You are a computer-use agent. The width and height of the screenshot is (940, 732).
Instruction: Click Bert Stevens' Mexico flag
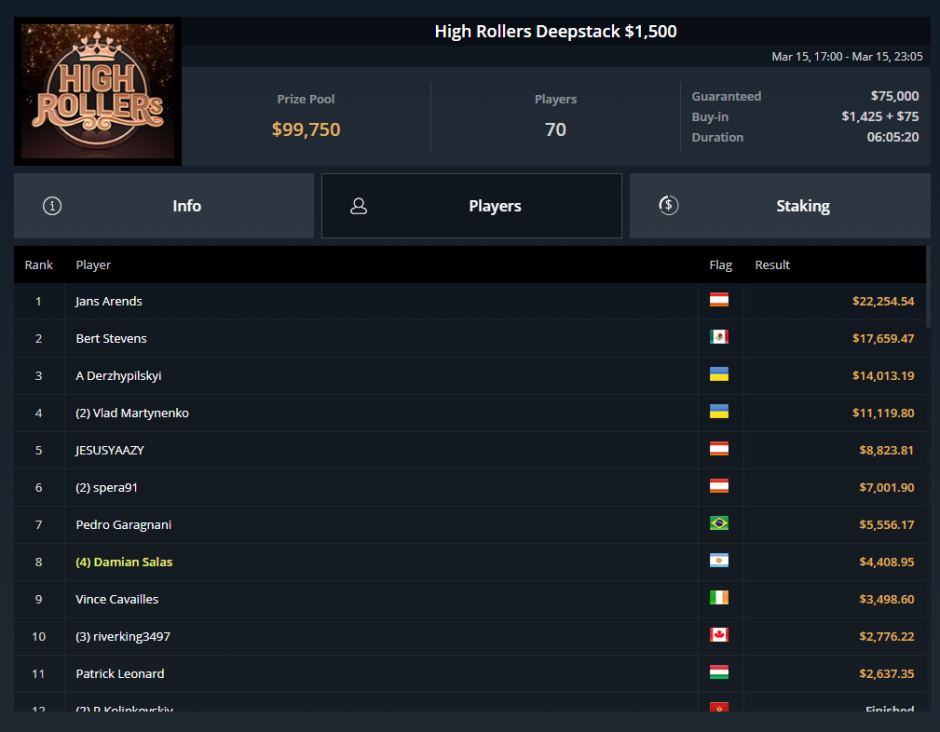pos(719,337)
